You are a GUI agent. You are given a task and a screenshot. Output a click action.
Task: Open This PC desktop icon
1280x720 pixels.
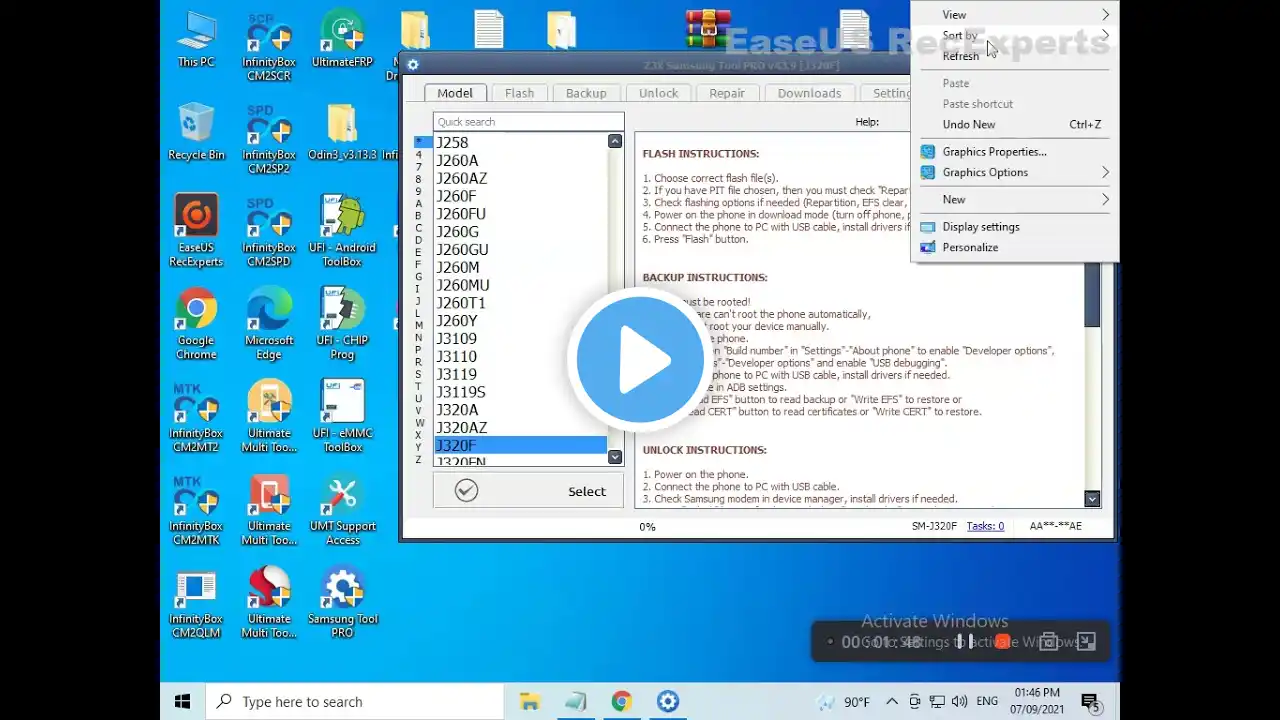click(196, 40)
